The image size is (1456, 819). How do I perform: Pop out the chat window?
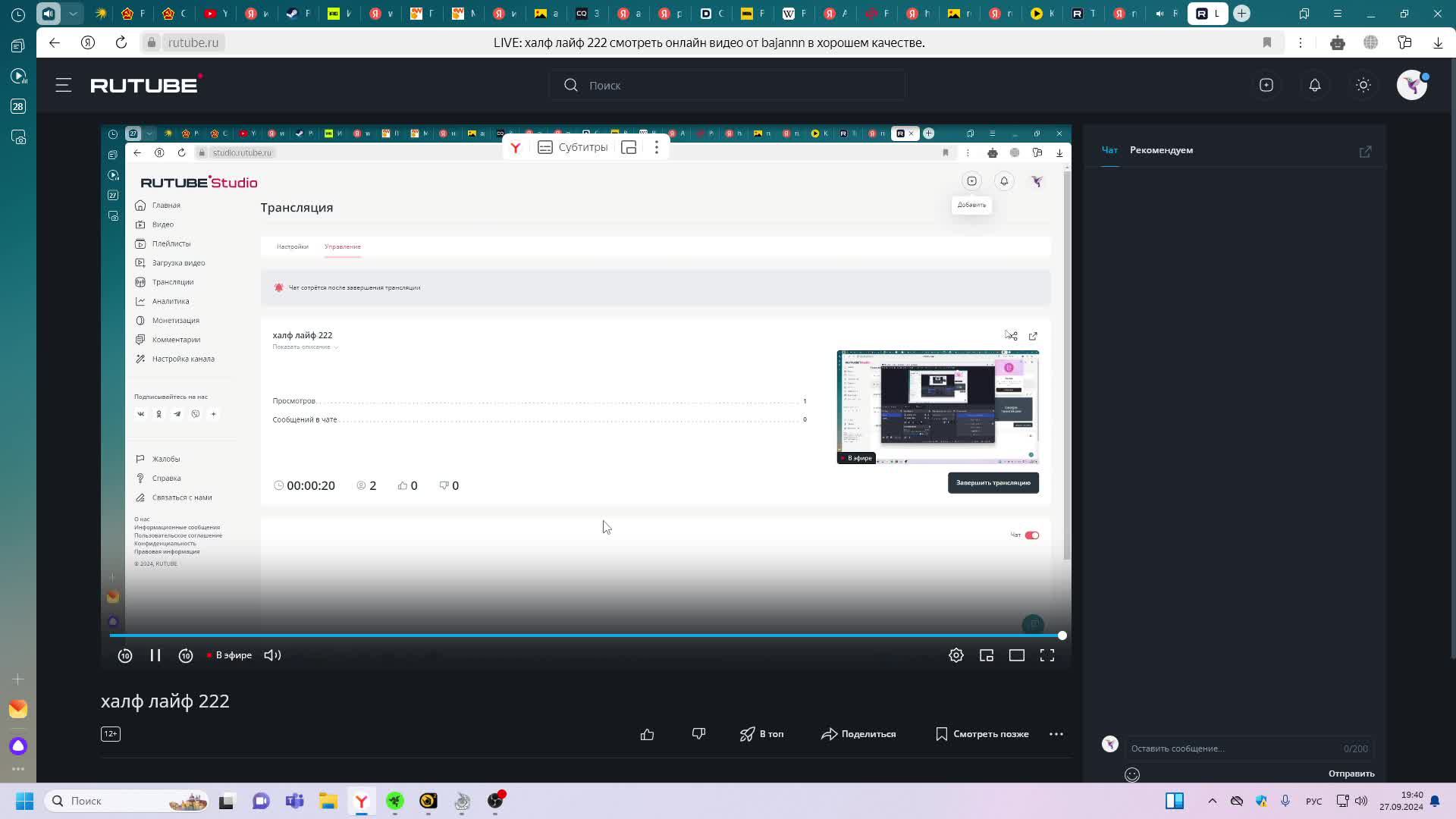[1365, 152]
